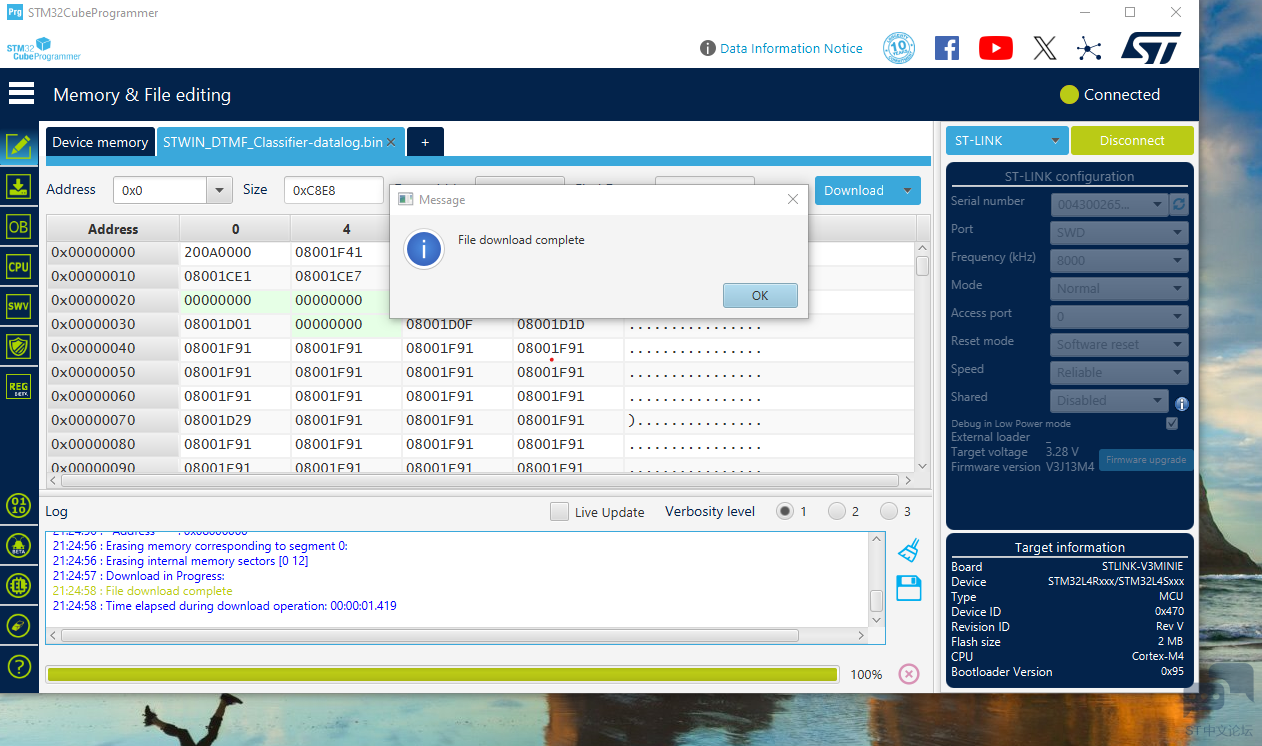
Task: Click the Shared info icon
Action: (x=1181, y=404)
